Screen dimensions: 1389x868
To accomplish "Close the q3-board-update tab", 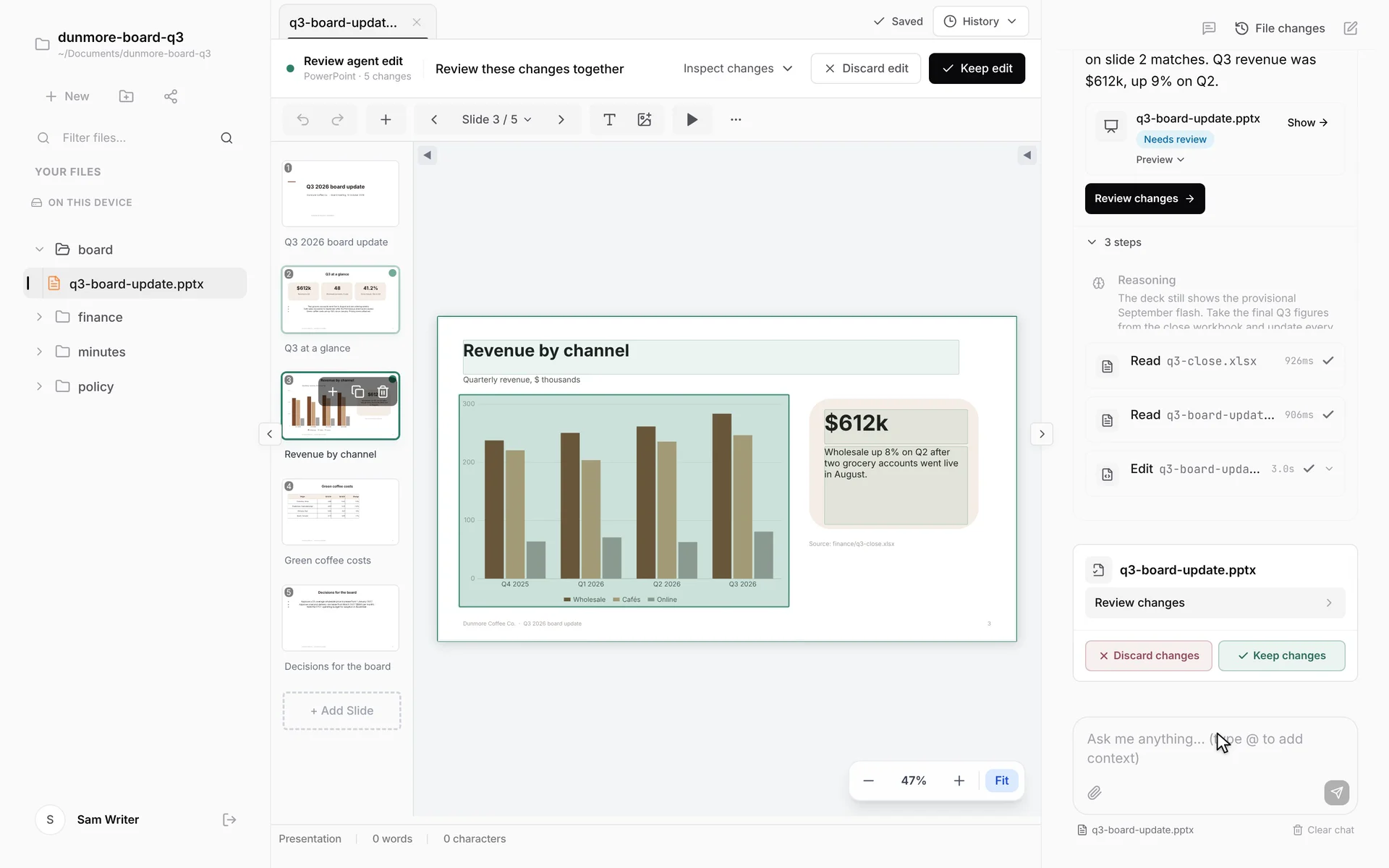I will point(417,22).
